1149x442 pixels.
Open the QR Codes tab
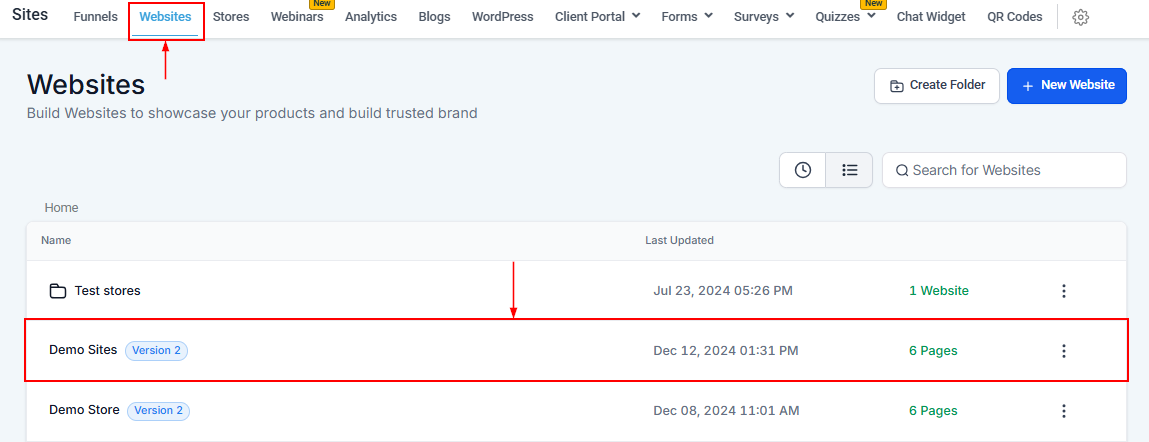(1014, 17)
